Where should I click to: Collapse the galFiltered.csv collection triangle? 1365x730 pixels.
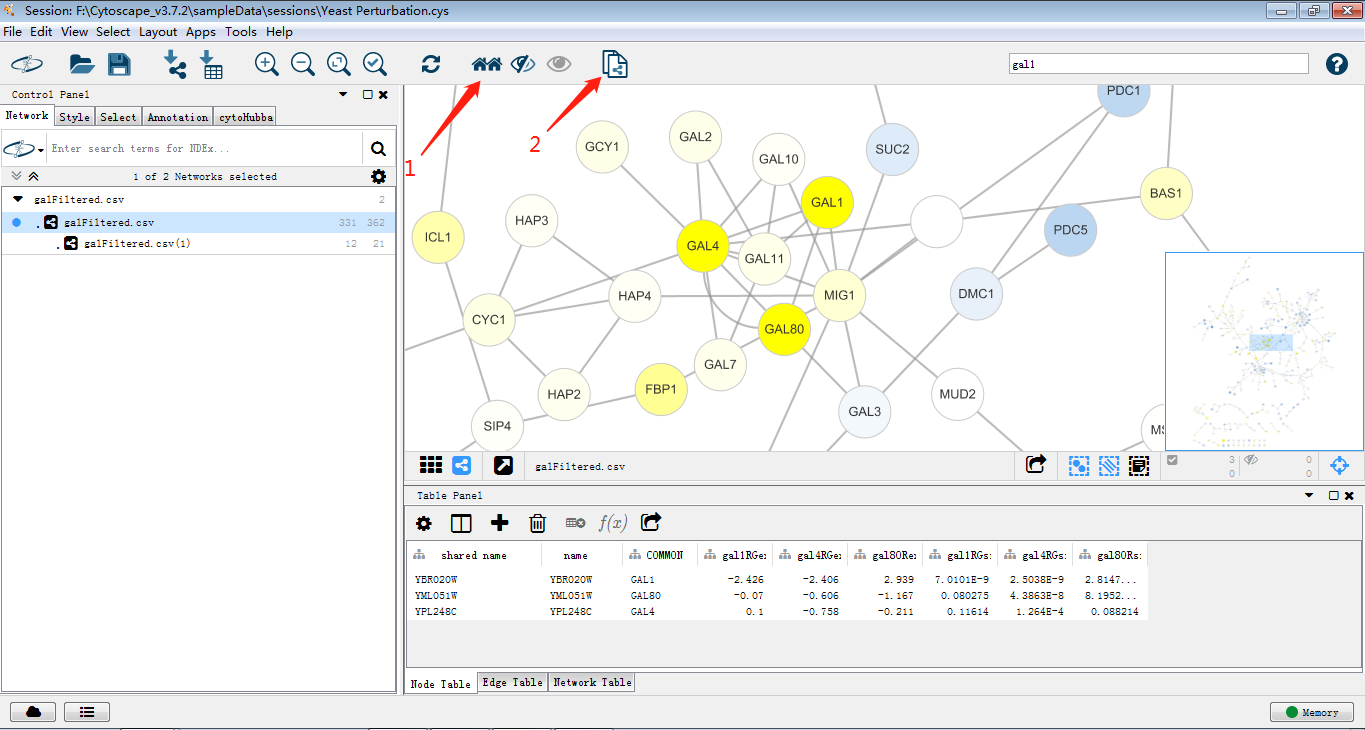(x=18, y=199)
